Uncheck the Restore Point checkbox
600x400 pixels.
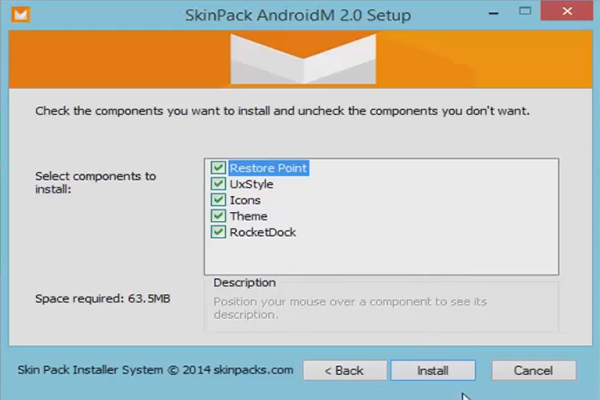(x=218, y=168)
